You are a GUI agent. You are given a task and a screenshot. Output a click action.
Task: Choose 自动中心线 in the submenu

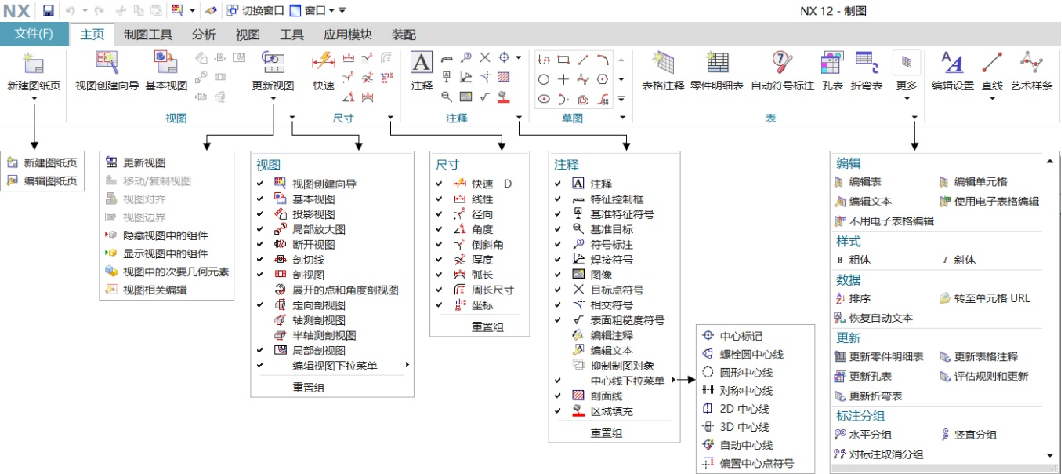coord(746,446)
